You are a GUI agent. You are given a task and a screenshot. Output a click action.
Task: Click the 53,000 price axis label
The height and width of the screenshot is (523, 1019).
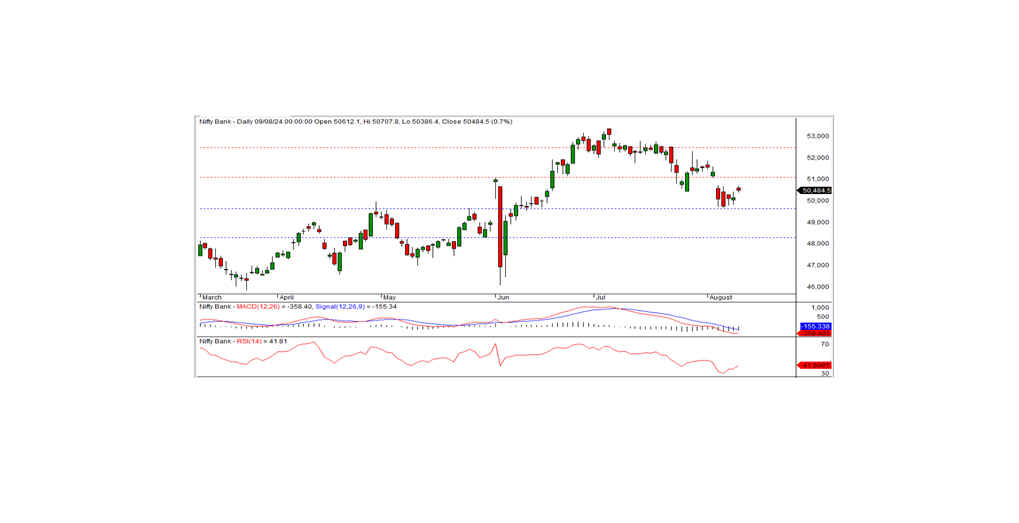817,136
